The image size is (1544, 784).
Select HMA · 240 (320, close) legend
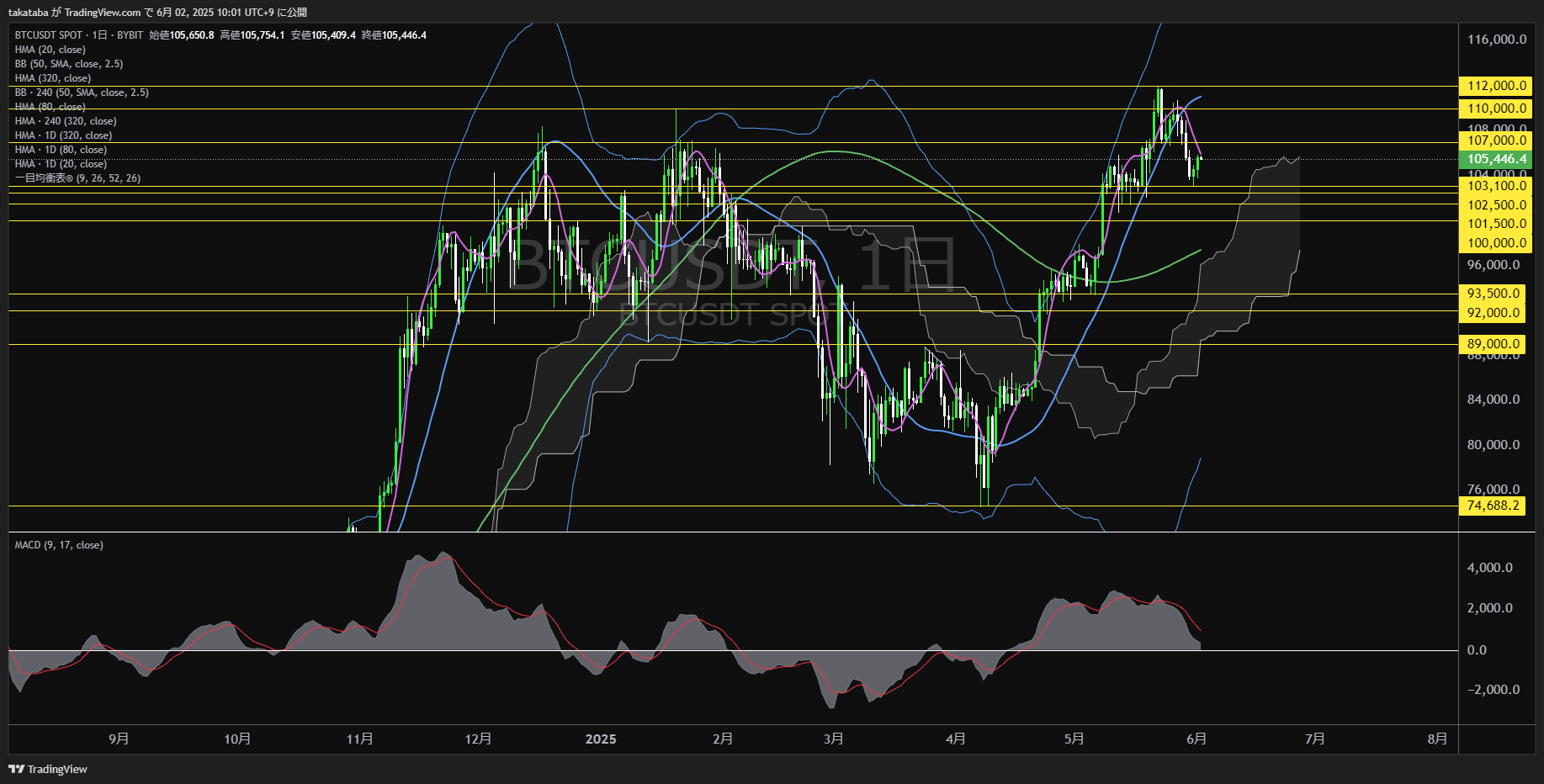(x=66, y=121)
